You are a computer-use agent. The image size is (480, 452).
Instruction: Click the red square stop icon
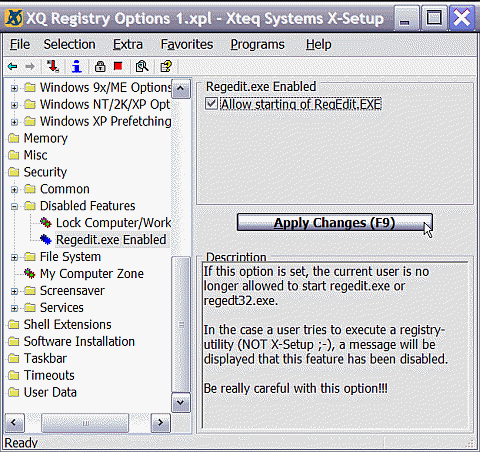118,66
